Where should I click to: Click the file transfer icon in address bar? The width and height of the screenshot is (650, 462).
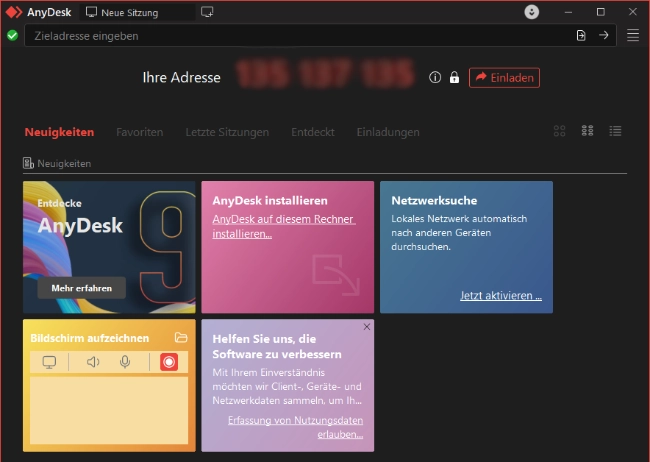581,35
